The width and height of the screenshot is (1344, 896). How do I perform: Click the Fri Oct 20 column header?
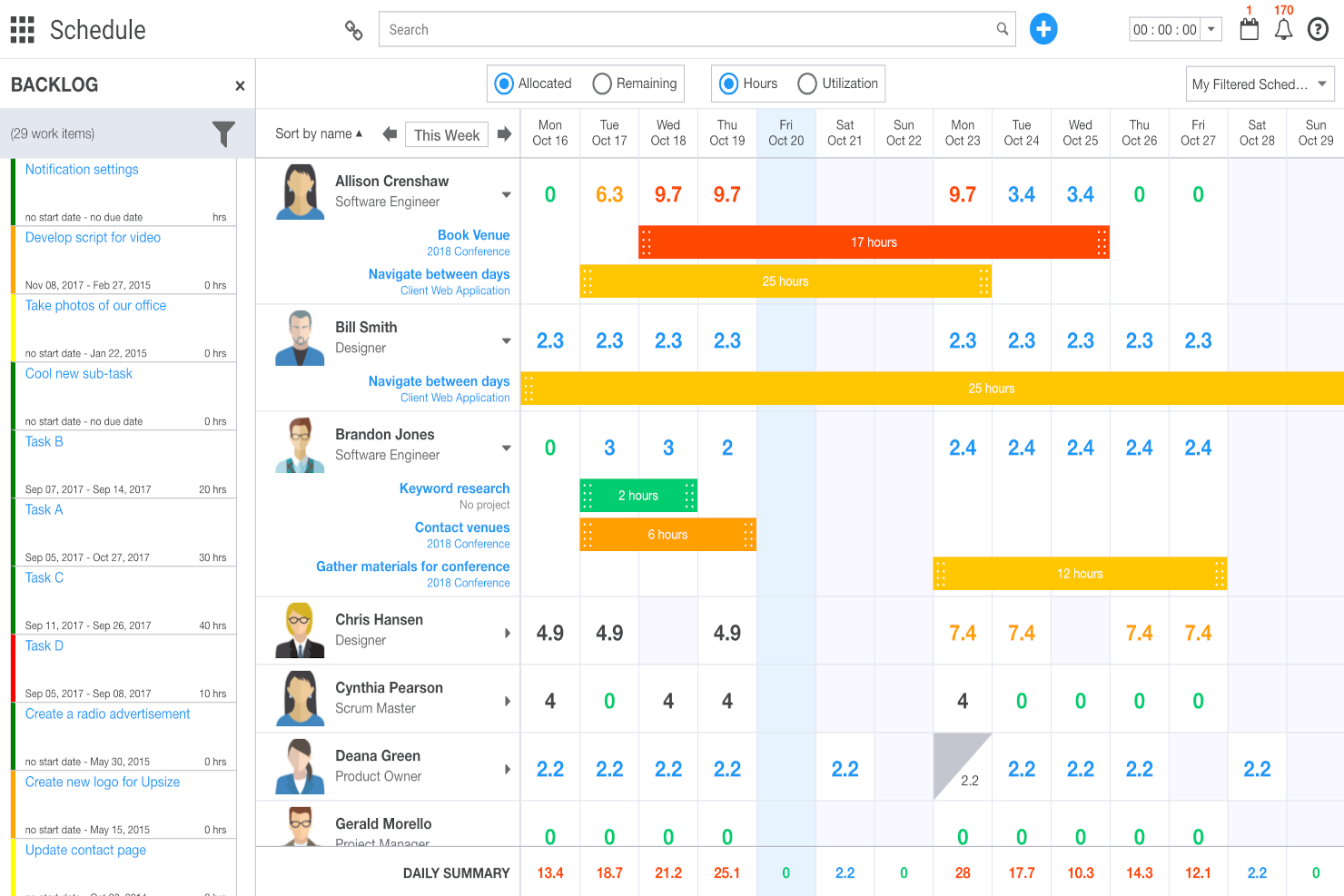click(786, 133)
